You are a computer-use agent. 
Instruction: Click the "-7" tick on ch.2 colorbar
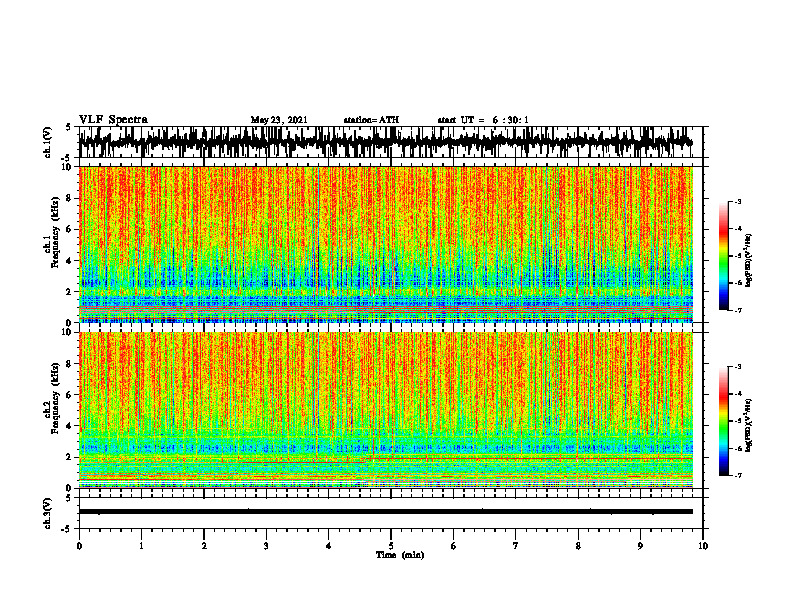click(738, 476)
